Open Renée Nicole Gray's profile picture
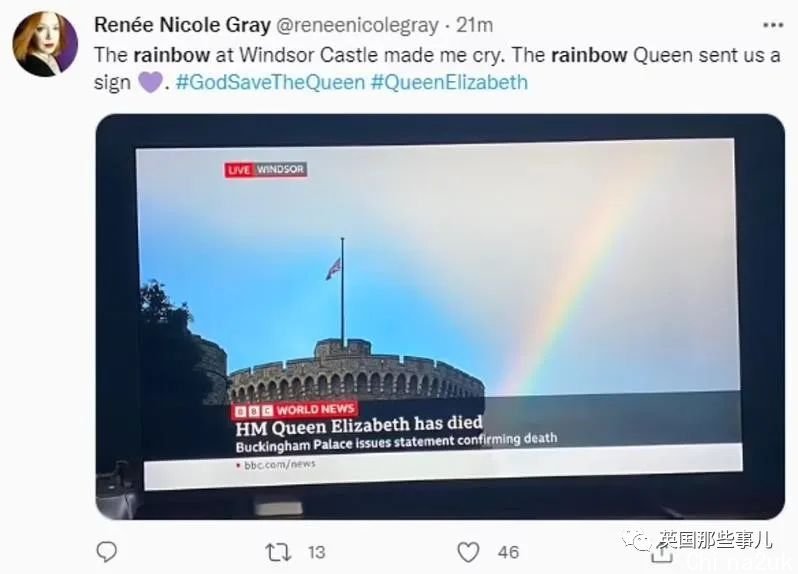Screen dimensions: 798x574 point(45,44)
